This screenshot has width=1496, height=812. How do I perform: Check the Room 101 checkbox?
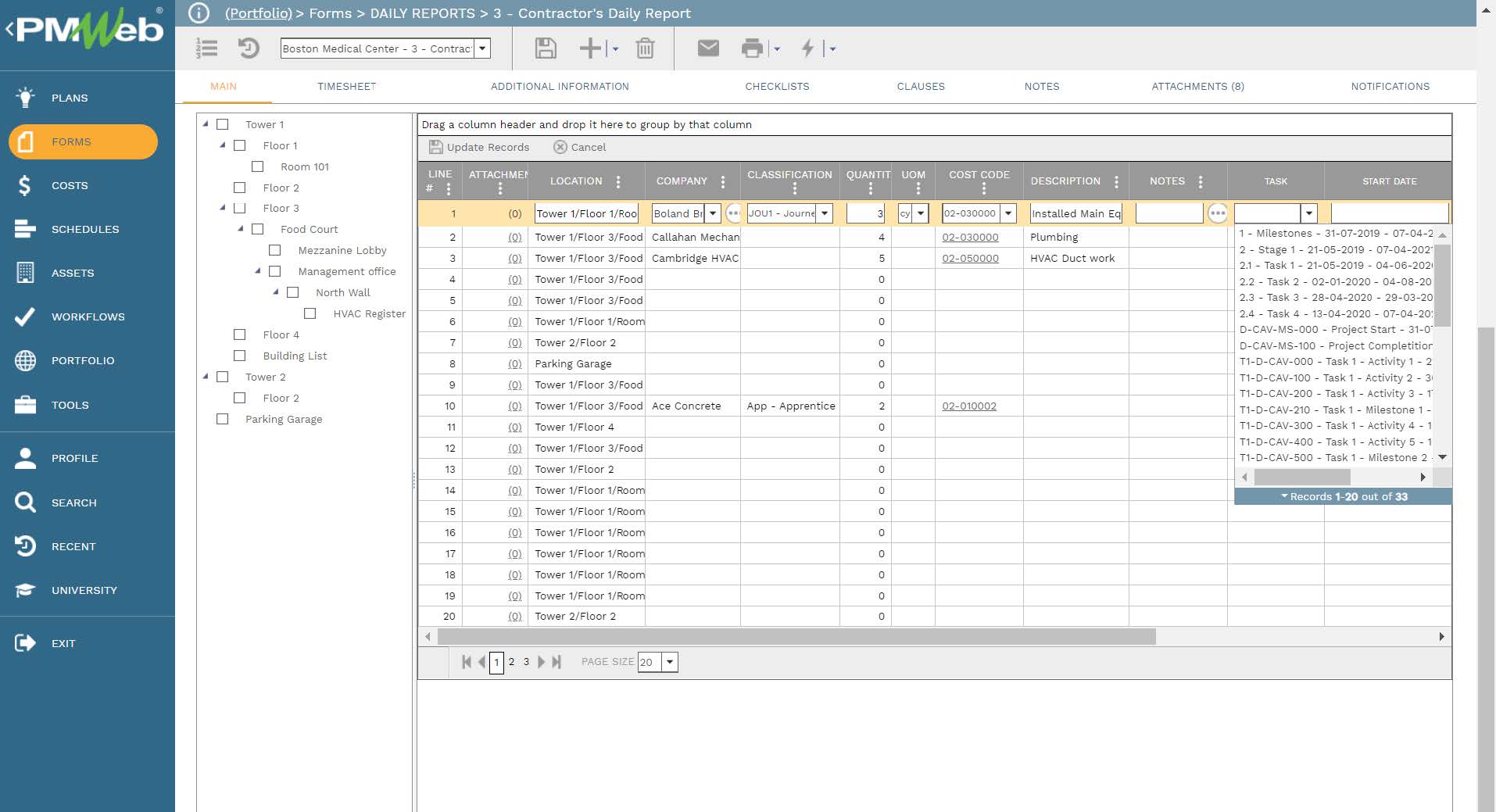(x=258, y=166)
